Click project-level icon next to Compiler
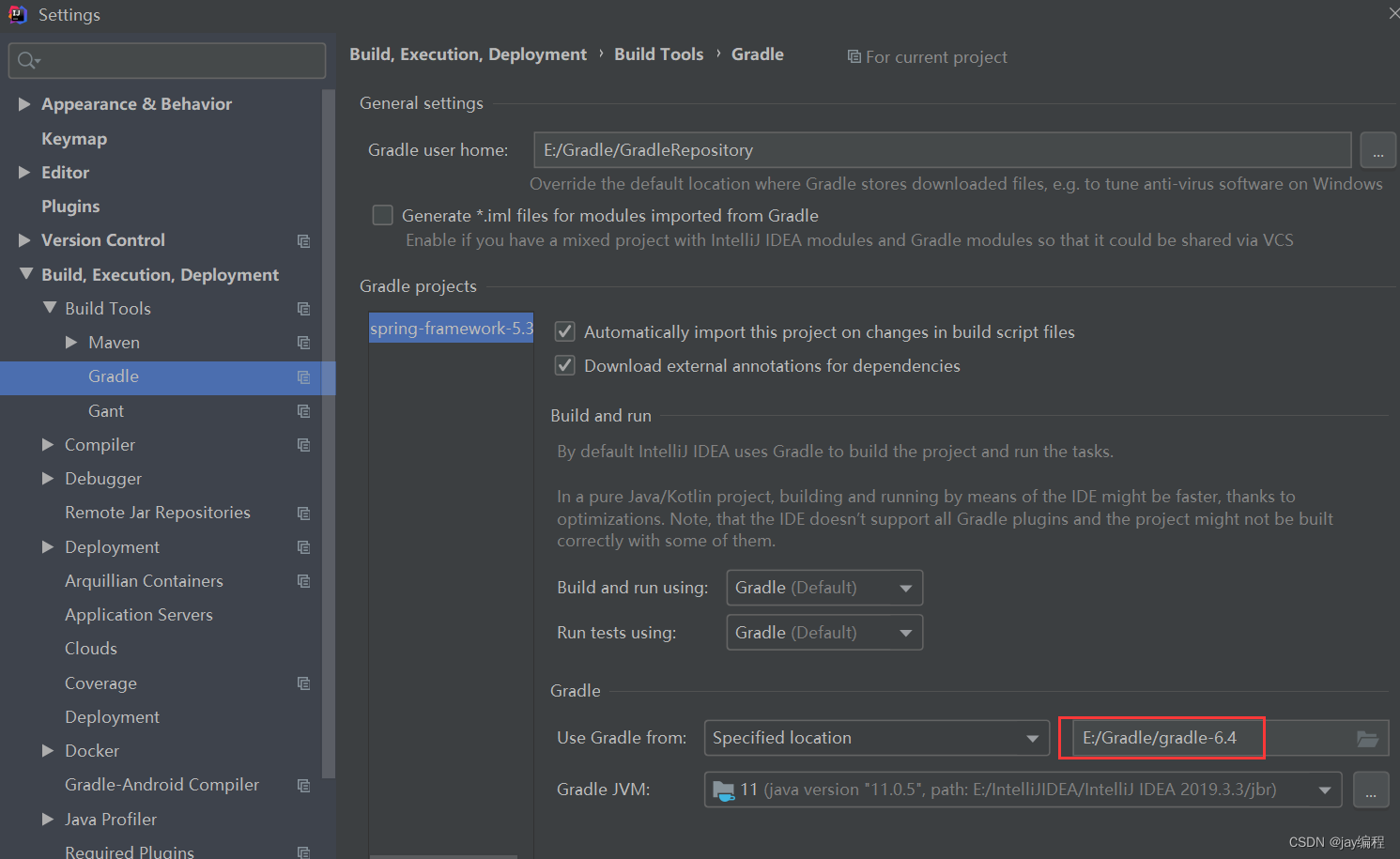 [x=303, y=445]
